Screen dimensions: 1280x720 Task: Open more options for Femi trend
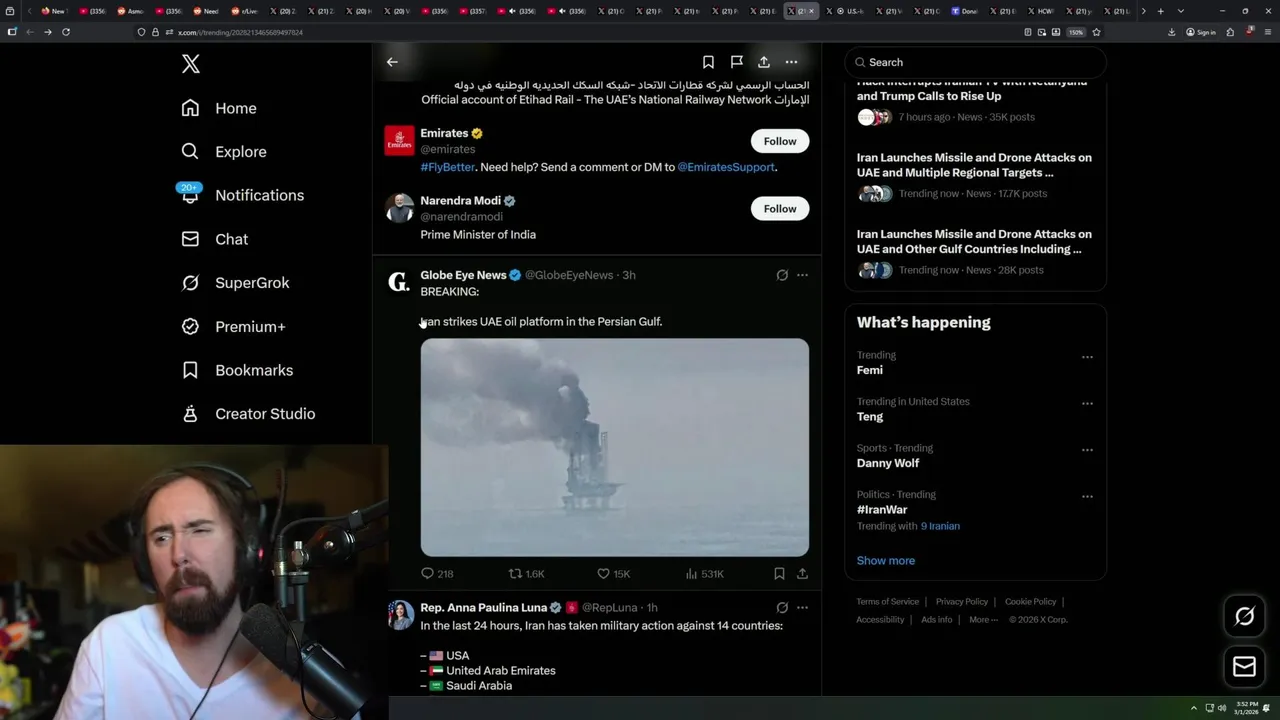tap(1087, 357)
